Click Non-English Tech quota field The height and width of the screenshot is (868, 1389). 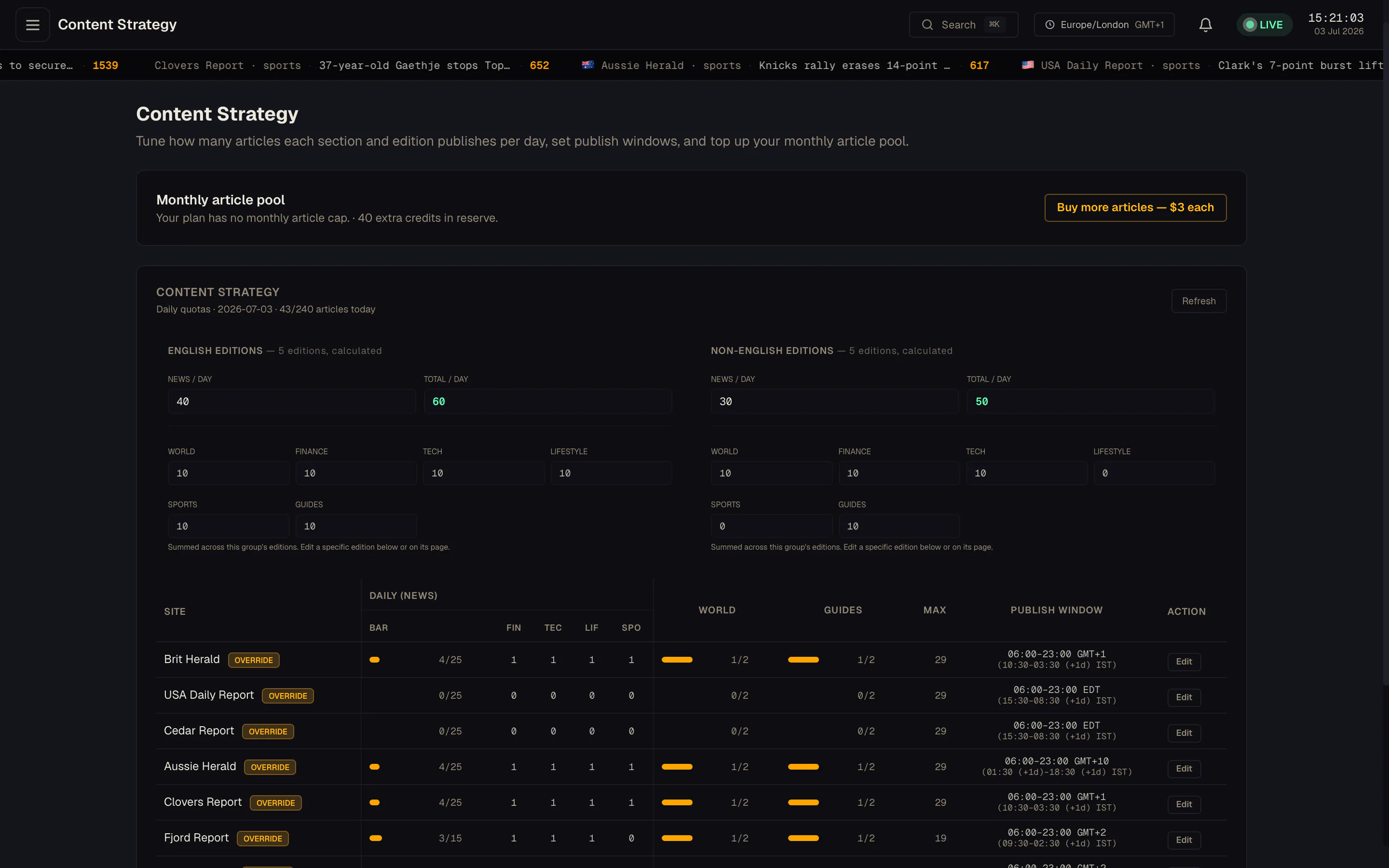point(1026,473)
